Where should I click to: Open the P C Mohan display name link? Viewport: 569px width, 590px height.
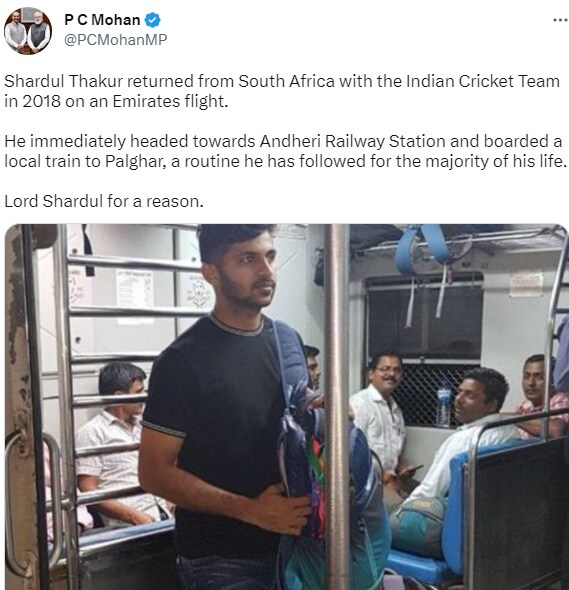[102, 20]
